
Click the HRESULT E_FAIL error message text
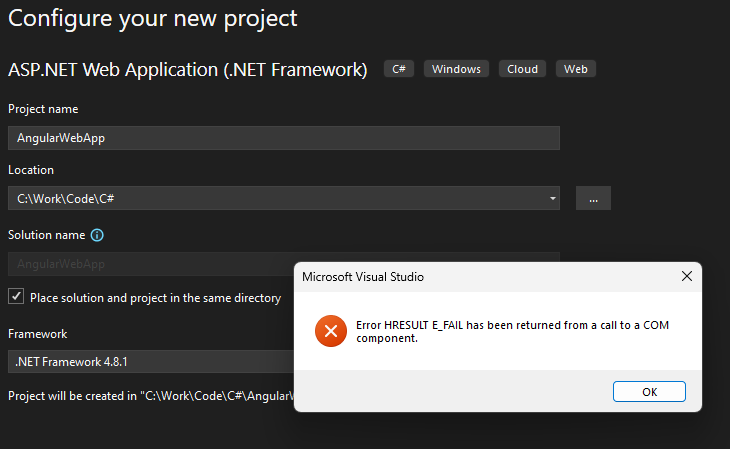coord(513,332)
